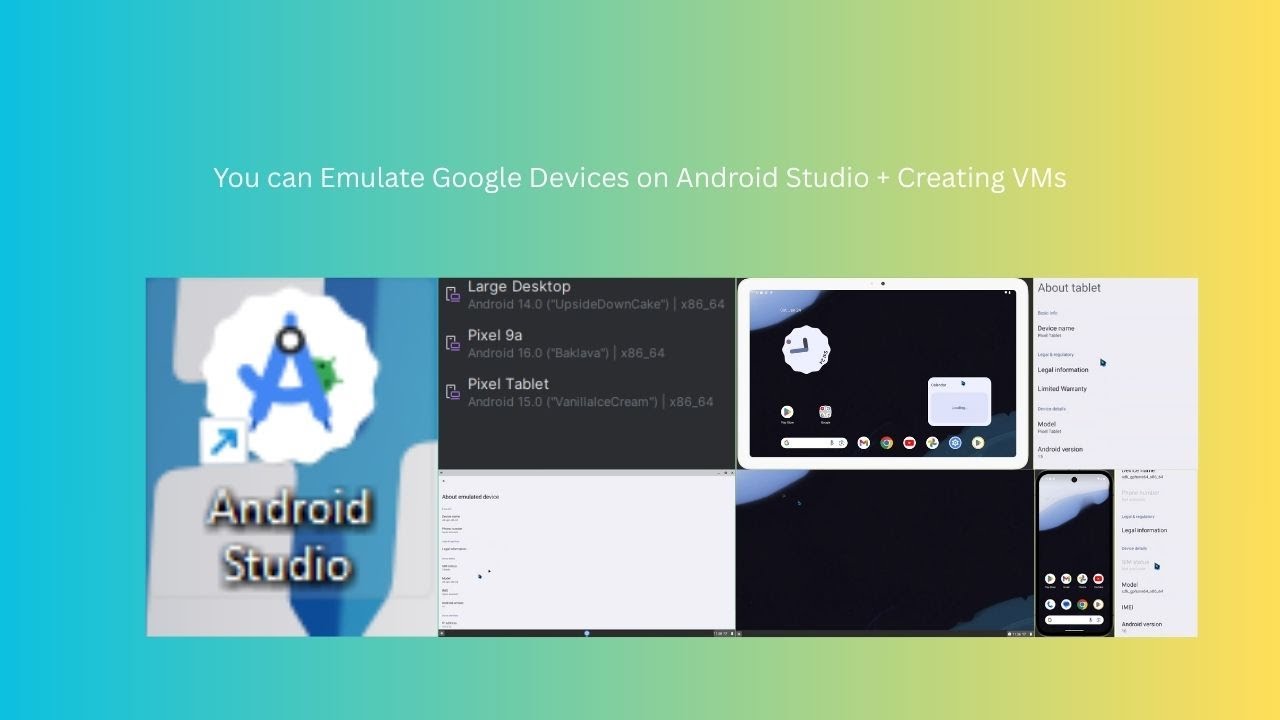Open Play Store on tablet home screen
Screen dimensions: 1280x720
pos(787,412)
